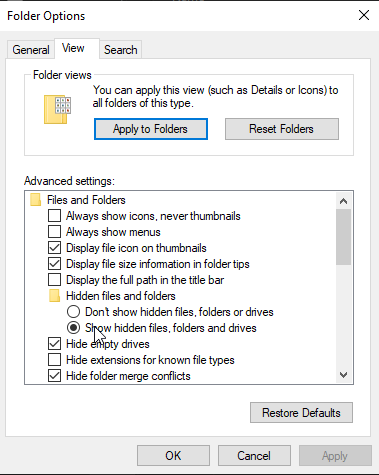This screenshot has width=379, height=475.
Task: Select the Files and Folders folder icon
Action: coord(35,200)
